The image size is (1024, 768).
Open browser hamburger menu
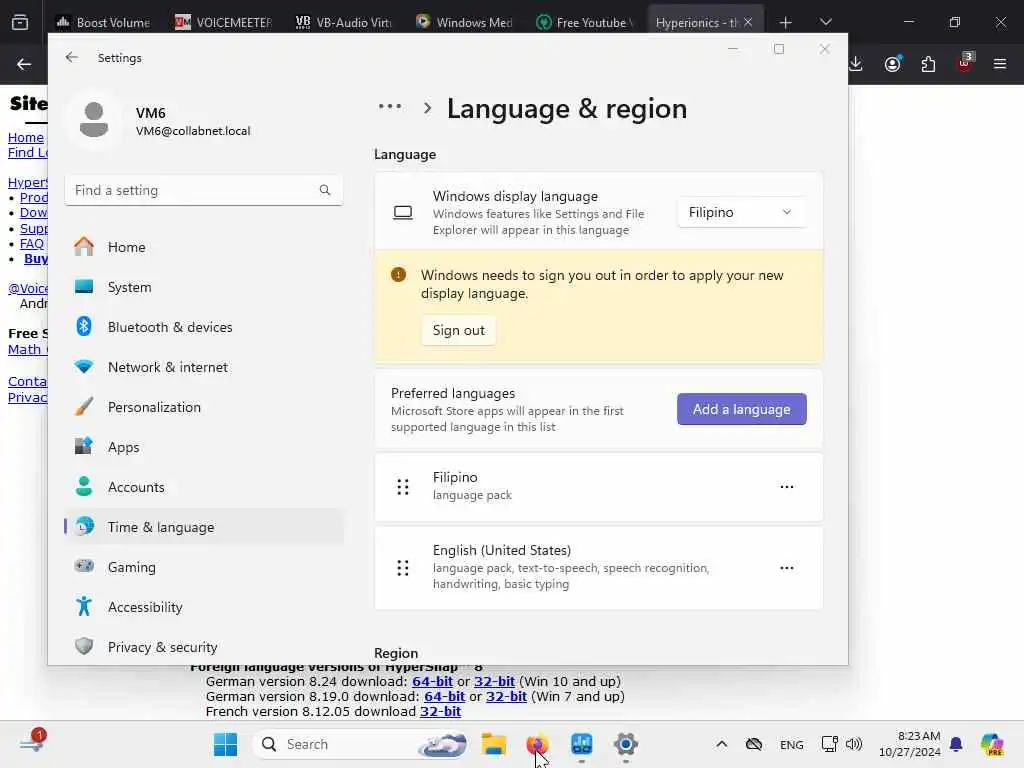point(1000,64)
